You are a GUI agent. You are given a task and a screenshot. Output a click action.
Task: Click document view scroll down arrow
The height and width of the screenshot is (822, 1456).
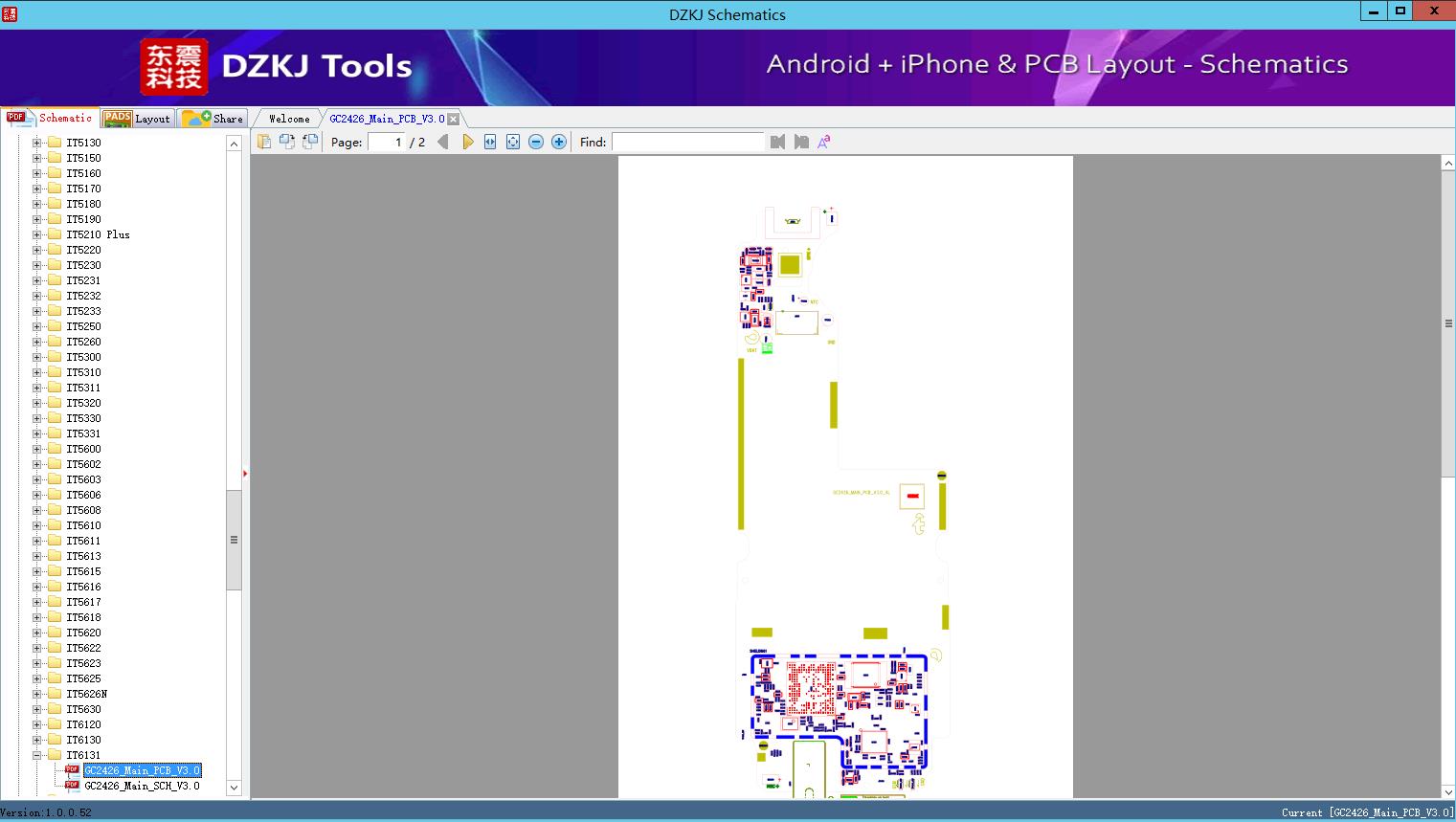[1448, 791]
